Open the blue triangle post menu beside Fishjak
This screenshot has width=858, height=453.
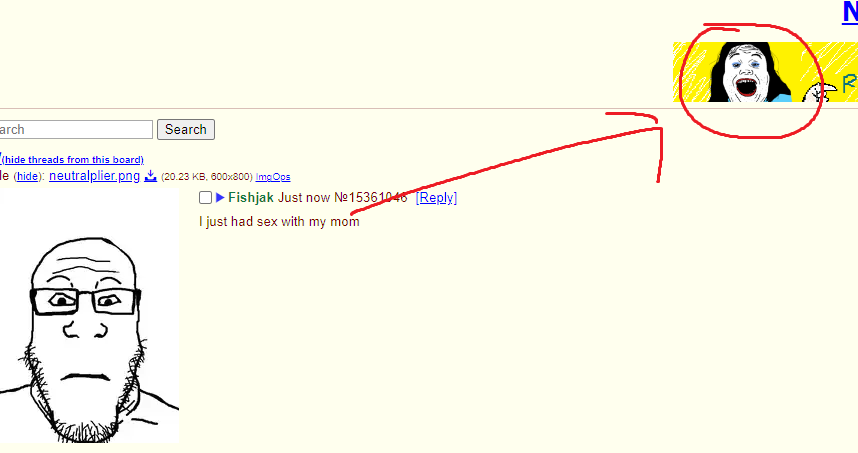(220, 198)
